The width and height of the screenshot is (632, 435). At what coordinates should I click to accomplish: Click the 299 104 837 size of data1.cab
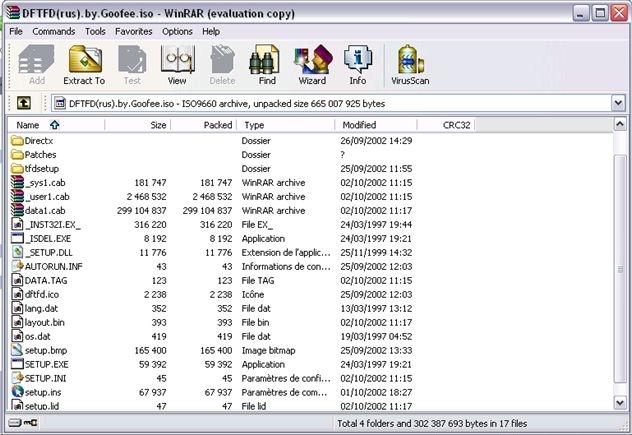[141, 210]
